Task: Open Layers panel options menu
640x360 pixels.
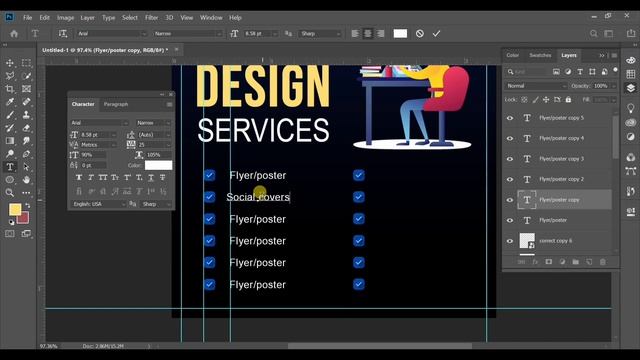Action: [614, 56]
